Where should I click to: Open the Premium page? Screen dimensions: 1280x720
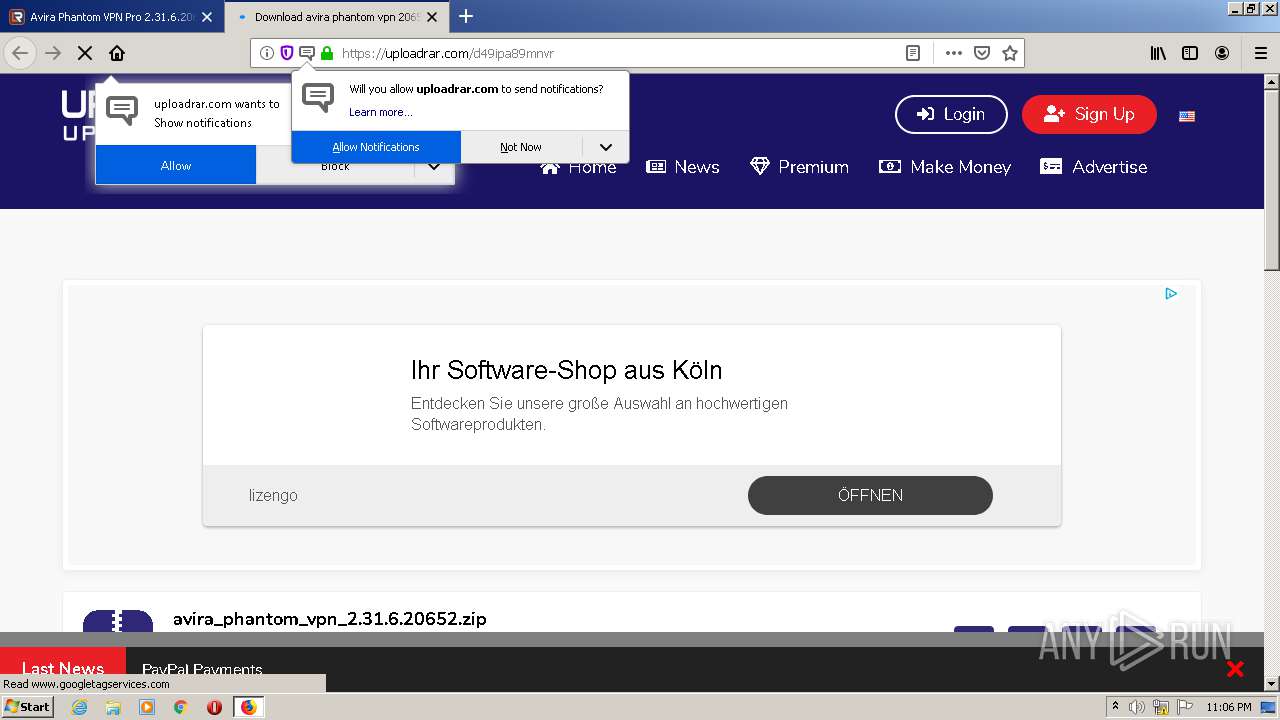799,167
